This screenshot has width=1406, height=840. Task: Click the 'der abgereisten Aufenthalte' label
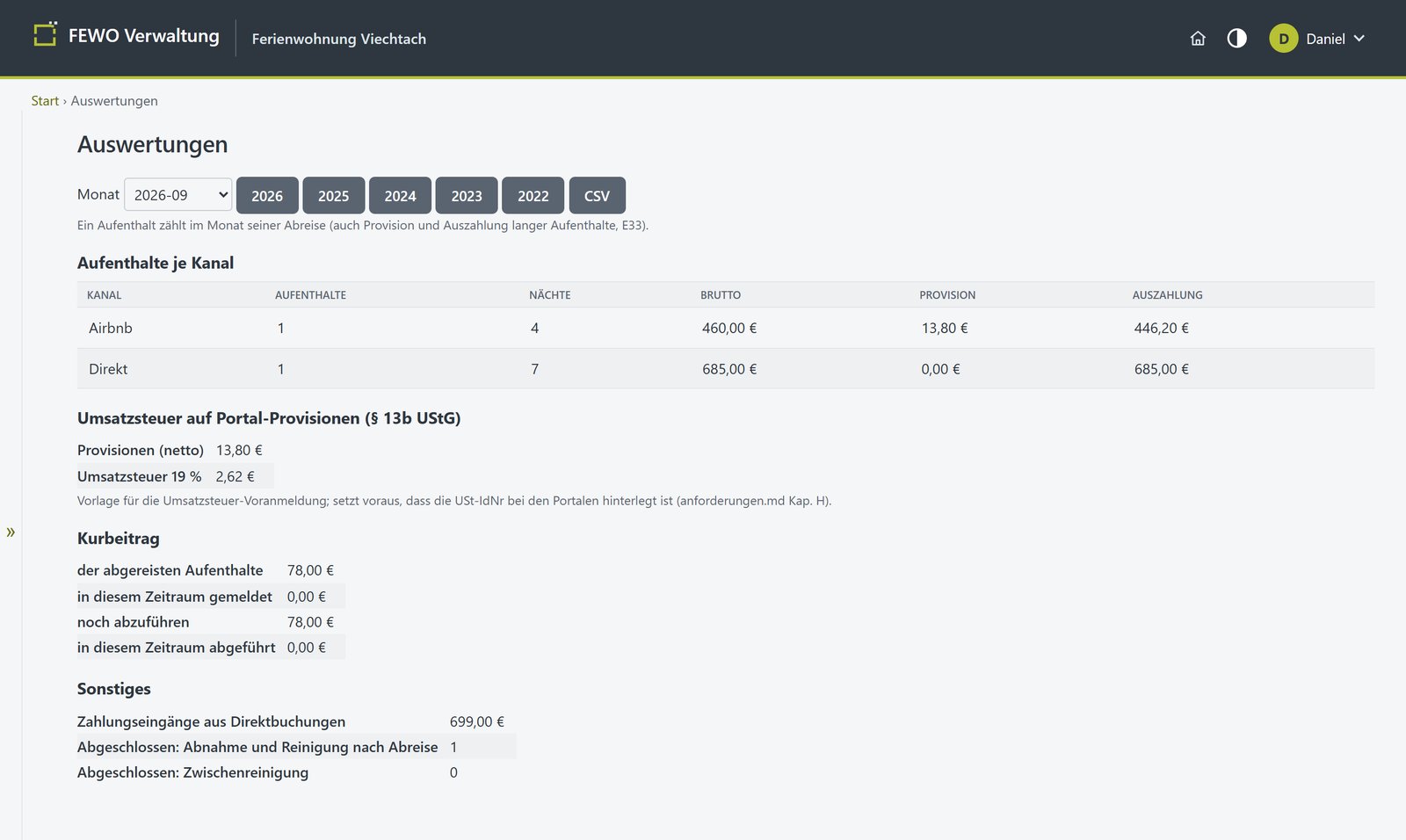pyautogui.click(x=170, y=570)
